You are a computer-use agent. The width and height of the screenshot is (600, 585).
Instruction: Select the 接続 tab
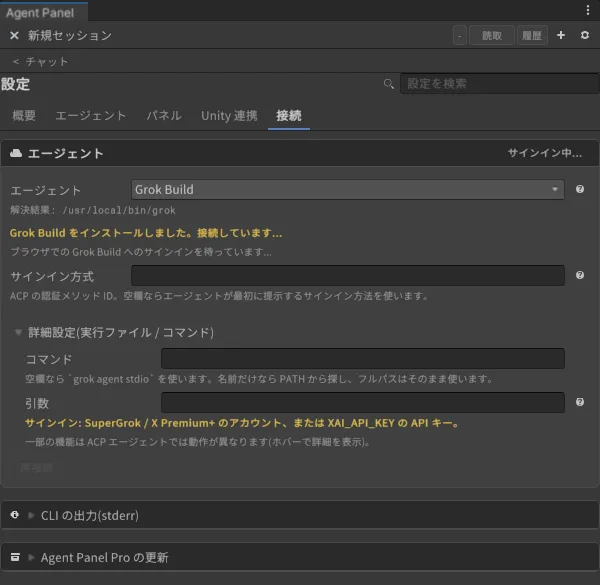(289, 116)
